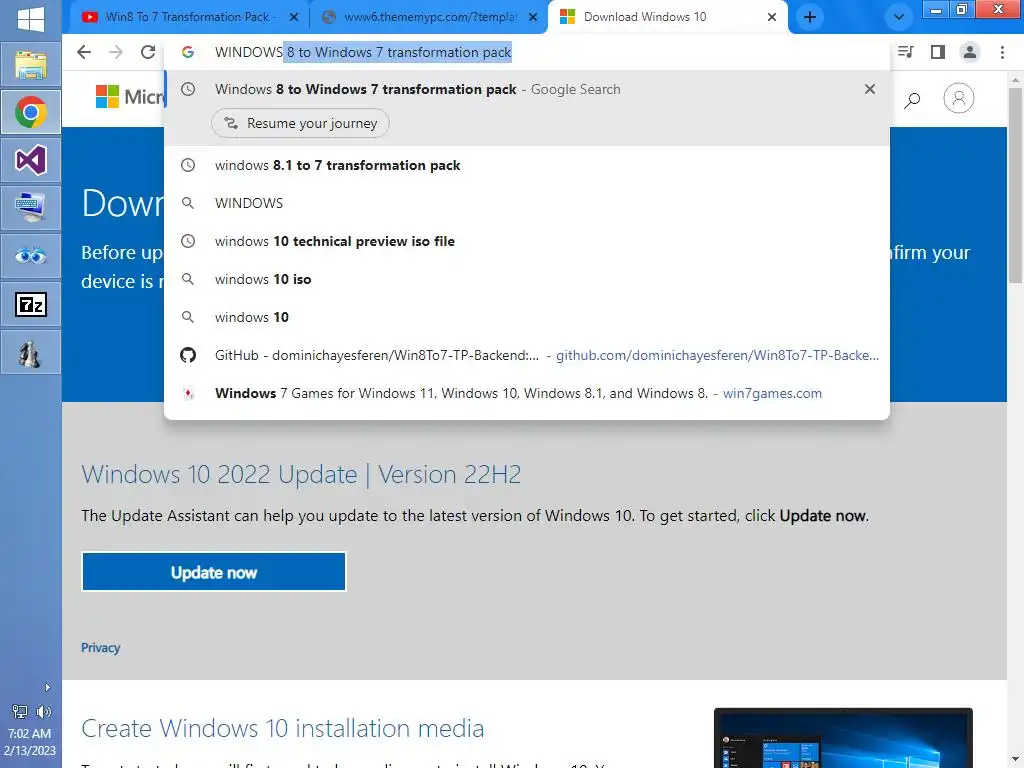Go back with the browser back arrow

point(84,52)
